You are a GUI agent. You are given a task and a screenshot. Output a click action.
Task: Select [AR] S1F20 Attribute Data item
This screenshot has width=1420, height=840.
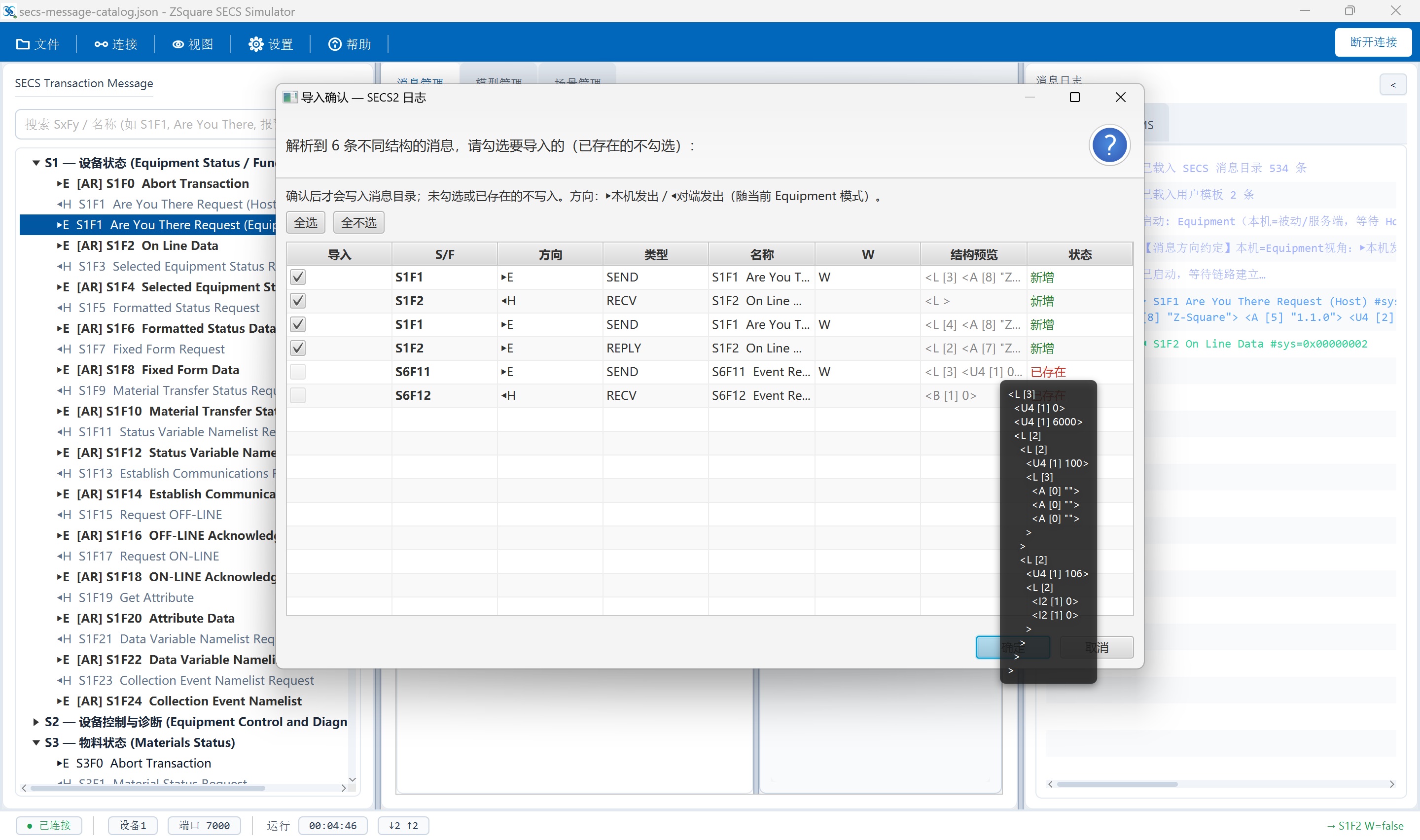click(145, 619)
